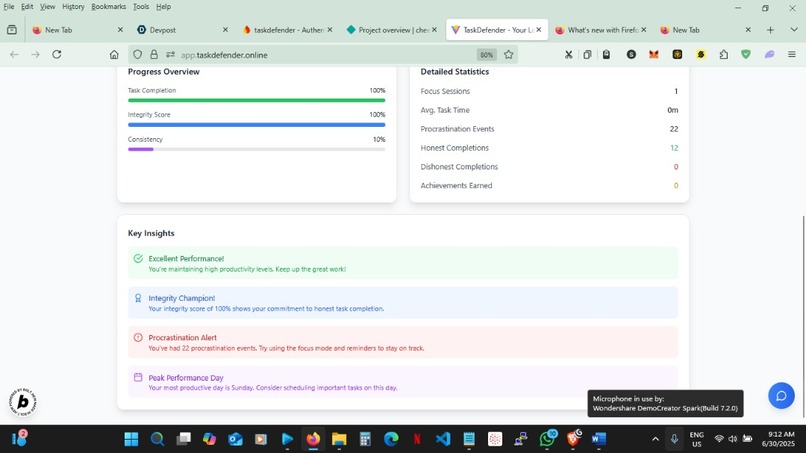806x453 pixels.
Task: Open the scissors screenshot extension icon
Action: coord(569,55)
